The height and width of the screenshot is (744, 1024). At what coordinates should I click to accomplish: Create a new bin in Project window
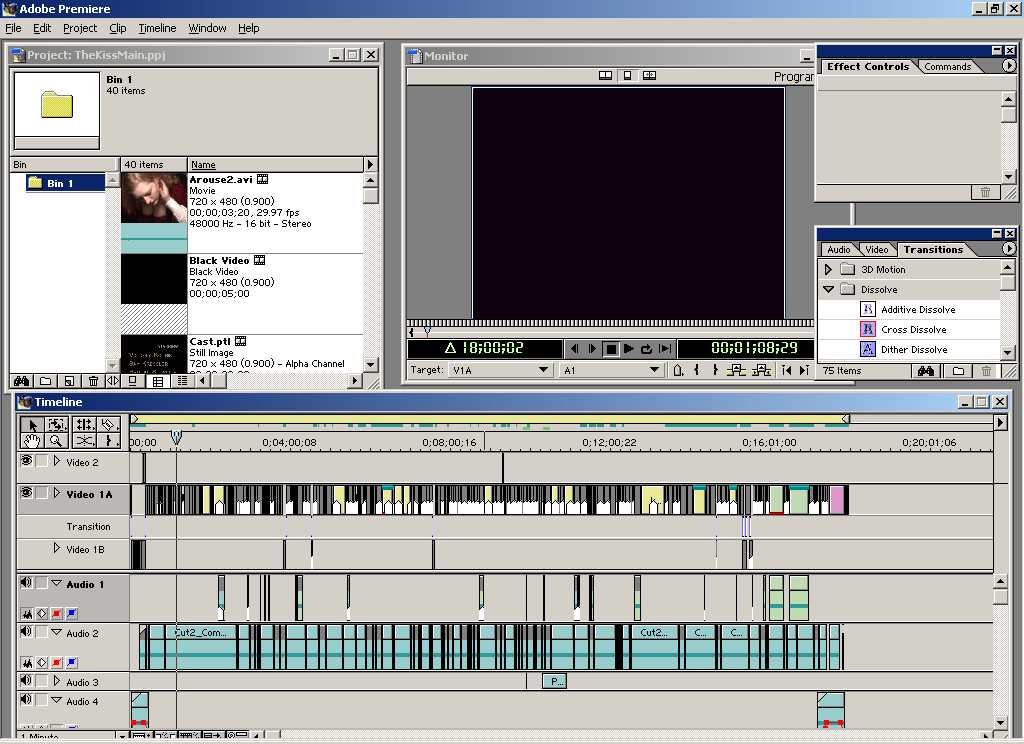pyautogui.click(x=45, y=381)
